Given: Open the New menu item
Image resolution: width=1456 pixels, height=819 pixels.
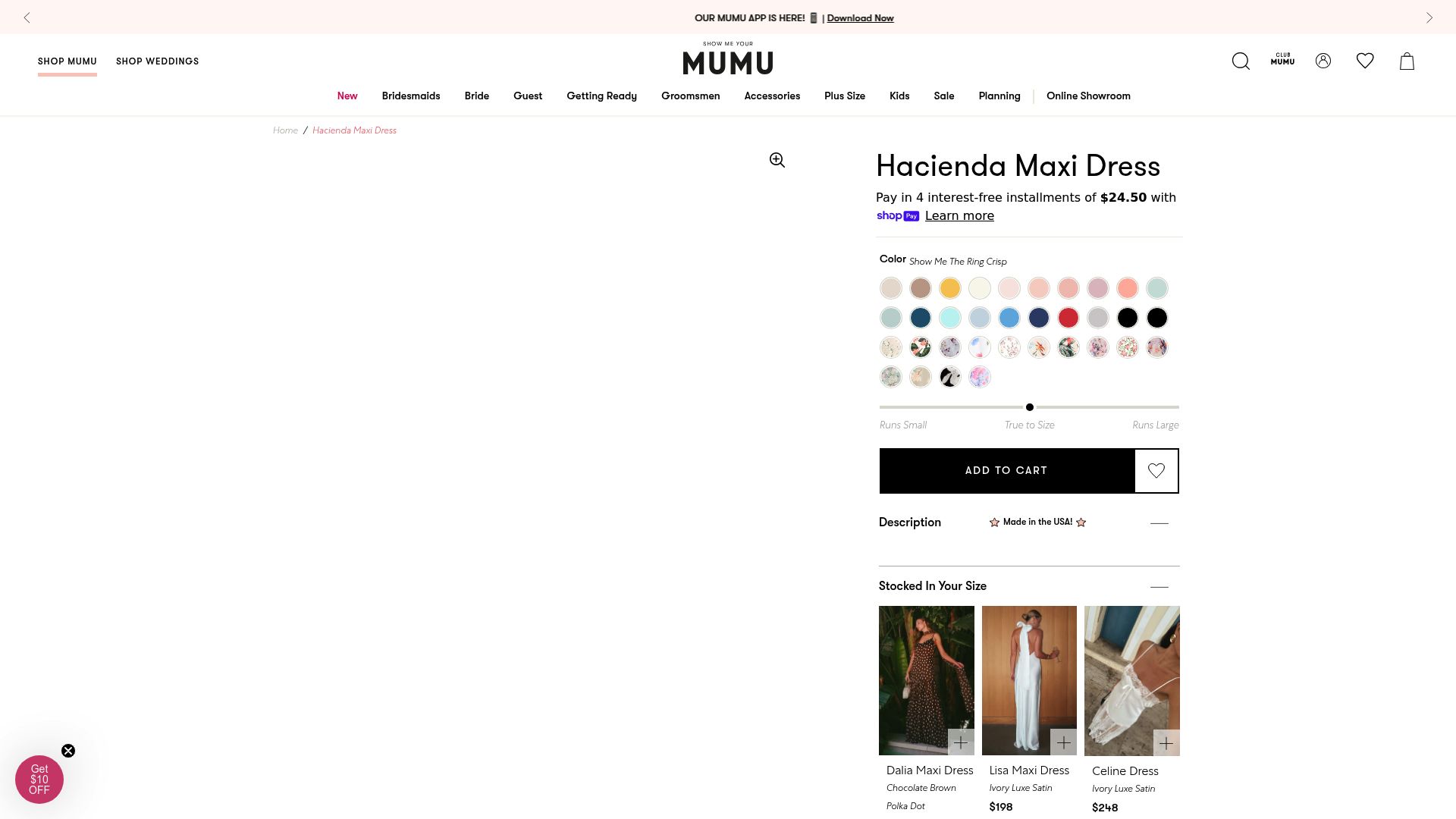Looking at the screenshot, I should click(x=347, y=96).
